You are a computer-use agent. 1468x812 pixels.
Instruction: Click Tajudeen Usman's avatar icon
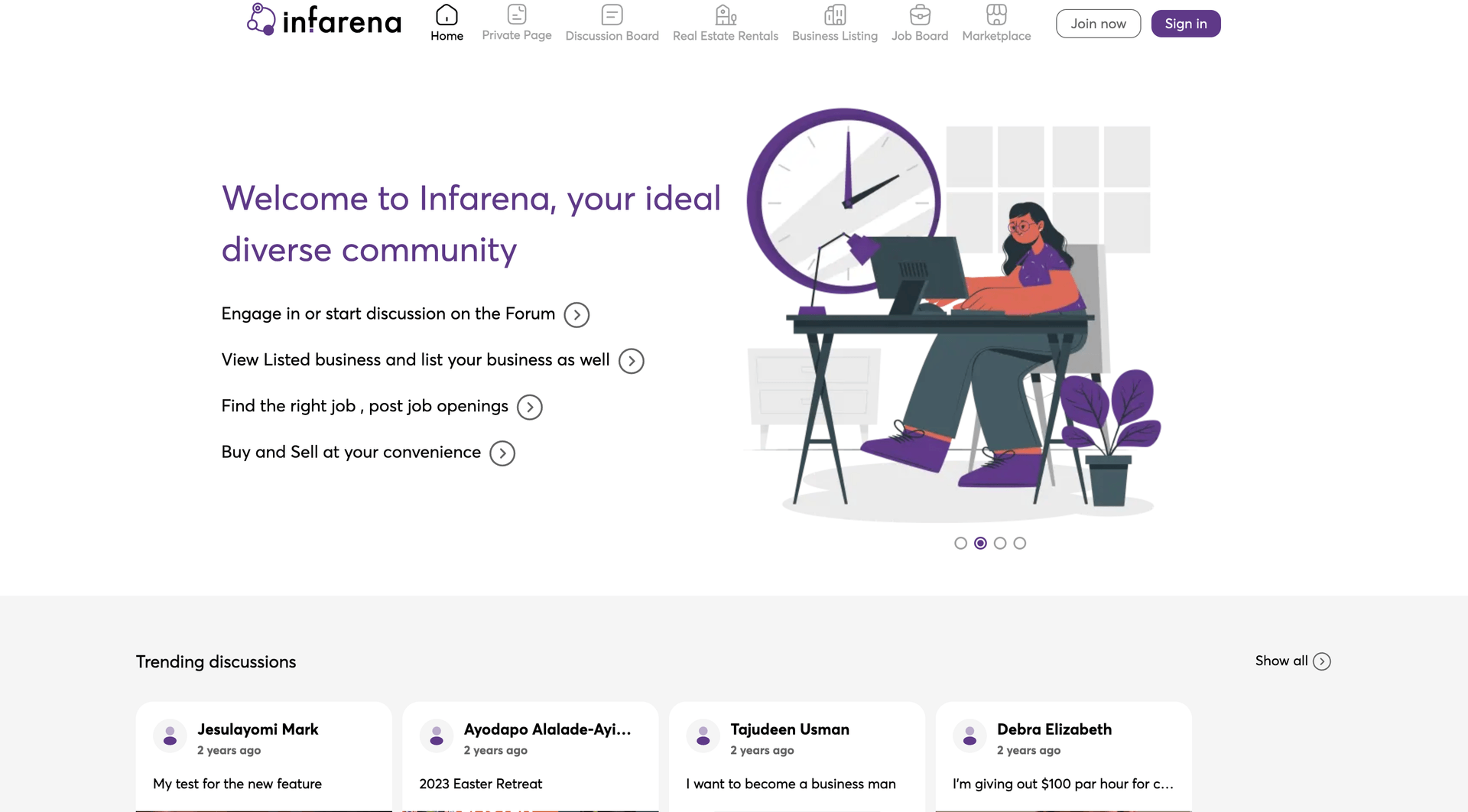tap(703, 736)
